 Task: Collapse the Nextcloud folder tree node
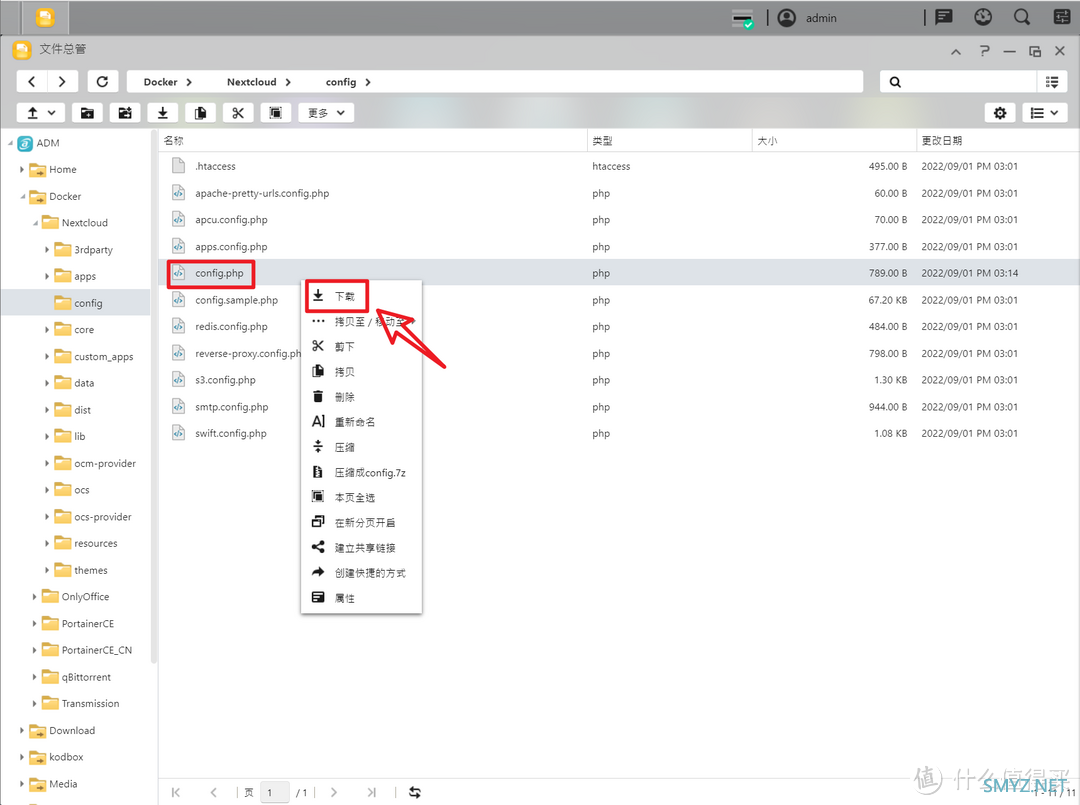(x=34, y=222)
